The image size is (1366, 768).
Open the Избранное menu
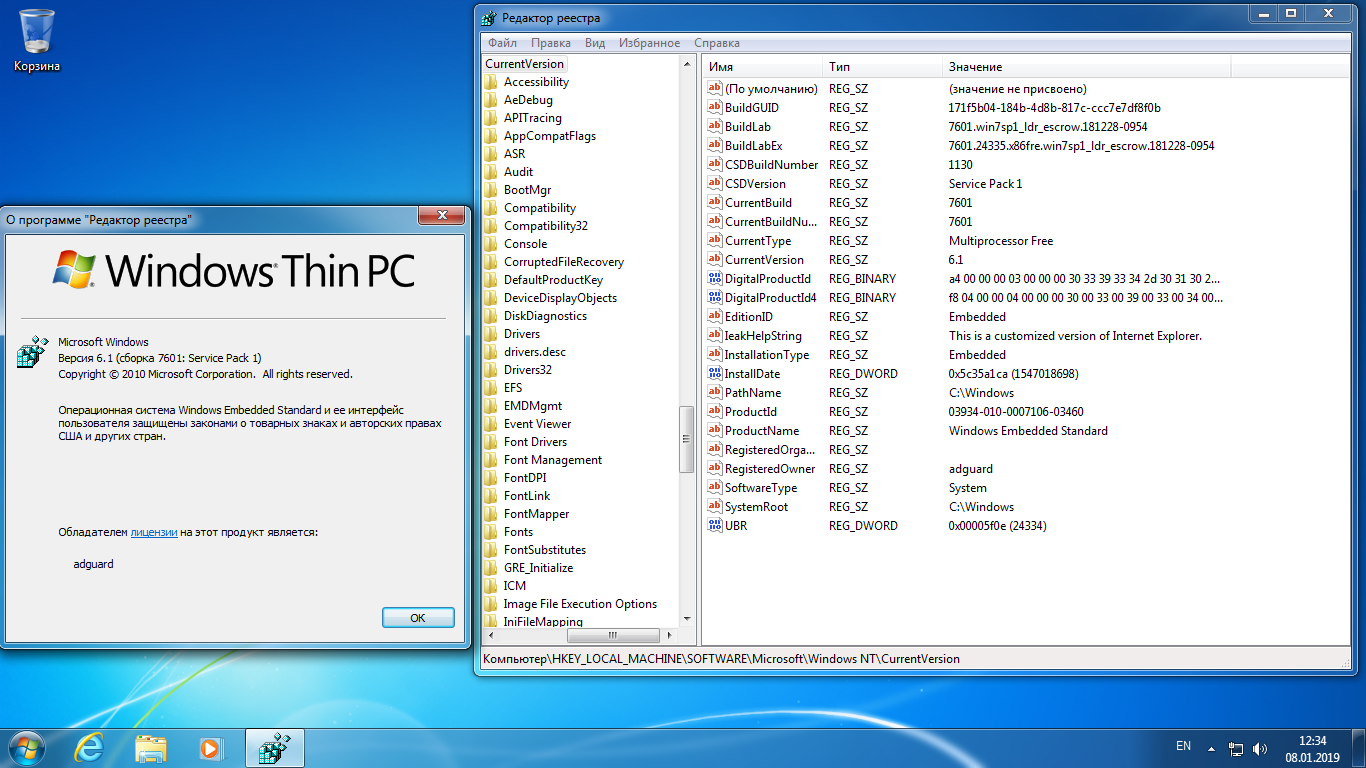tap(649, 43)
